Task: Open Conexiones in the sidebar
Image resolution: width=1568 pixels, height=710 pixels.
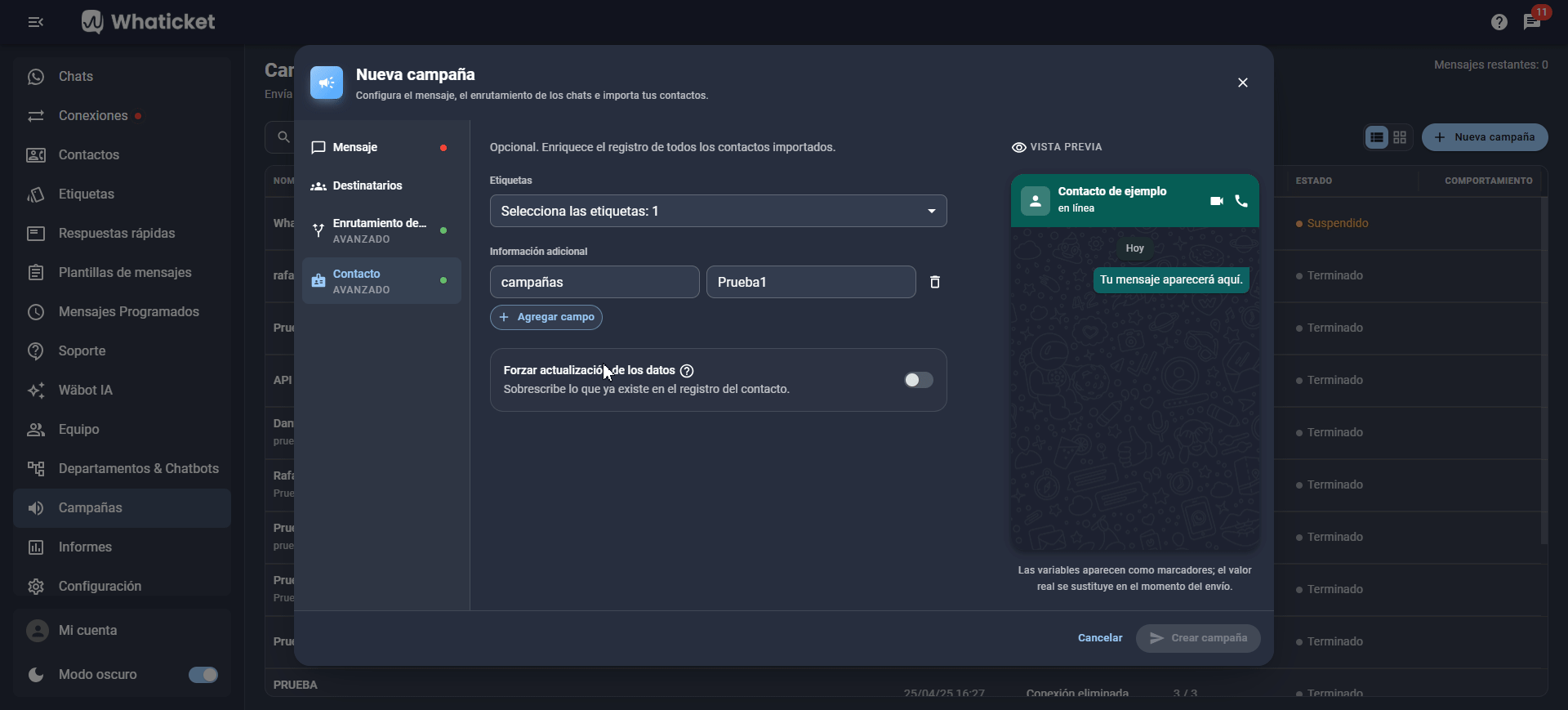Action: point(122,116)
